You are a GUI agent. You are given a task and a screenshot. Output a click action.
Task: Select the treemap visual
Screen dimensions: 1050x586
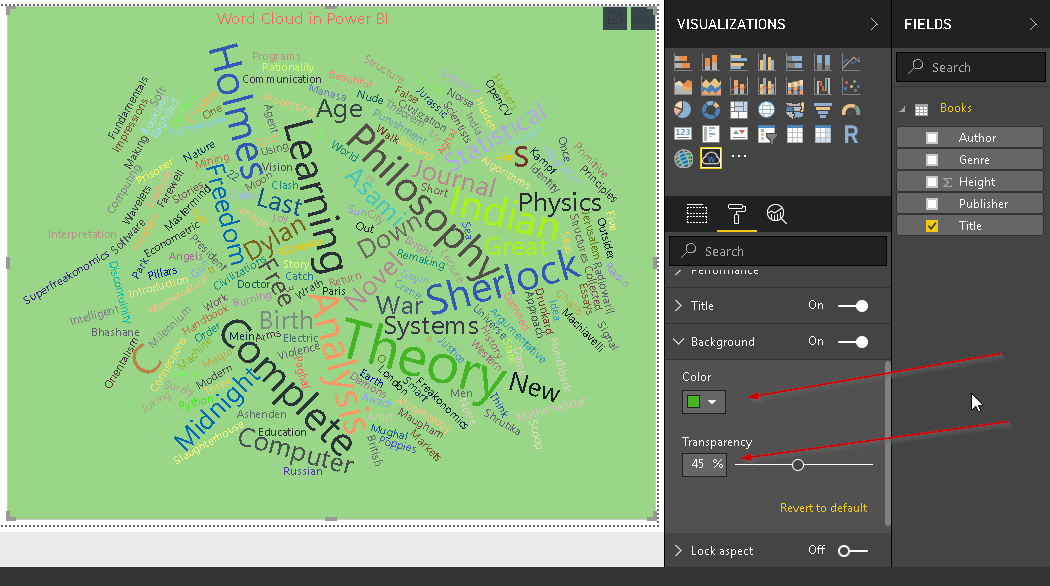pos(739,110)
